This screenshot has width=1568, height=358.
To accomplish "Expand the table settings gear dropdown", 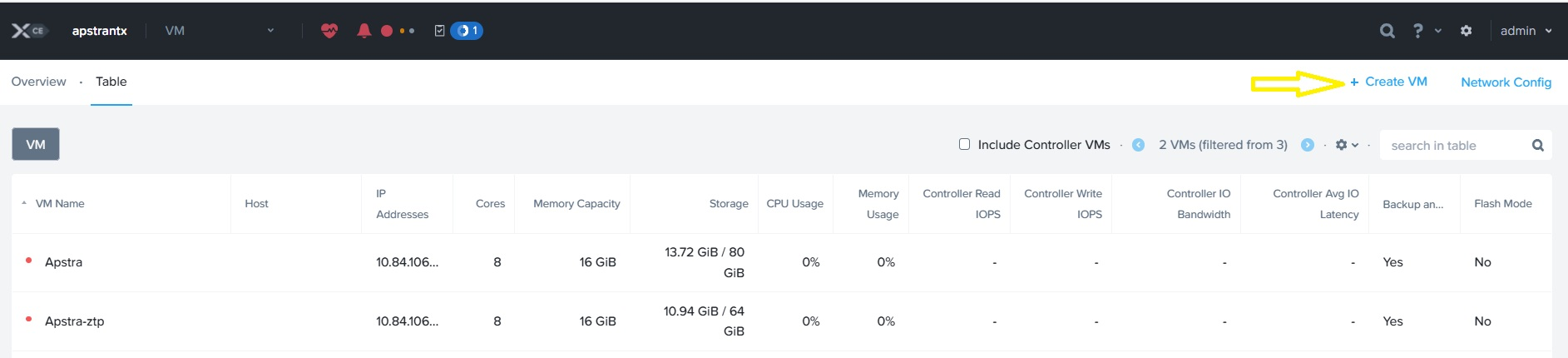I will pyautogui.click(x=1346, y=145).
